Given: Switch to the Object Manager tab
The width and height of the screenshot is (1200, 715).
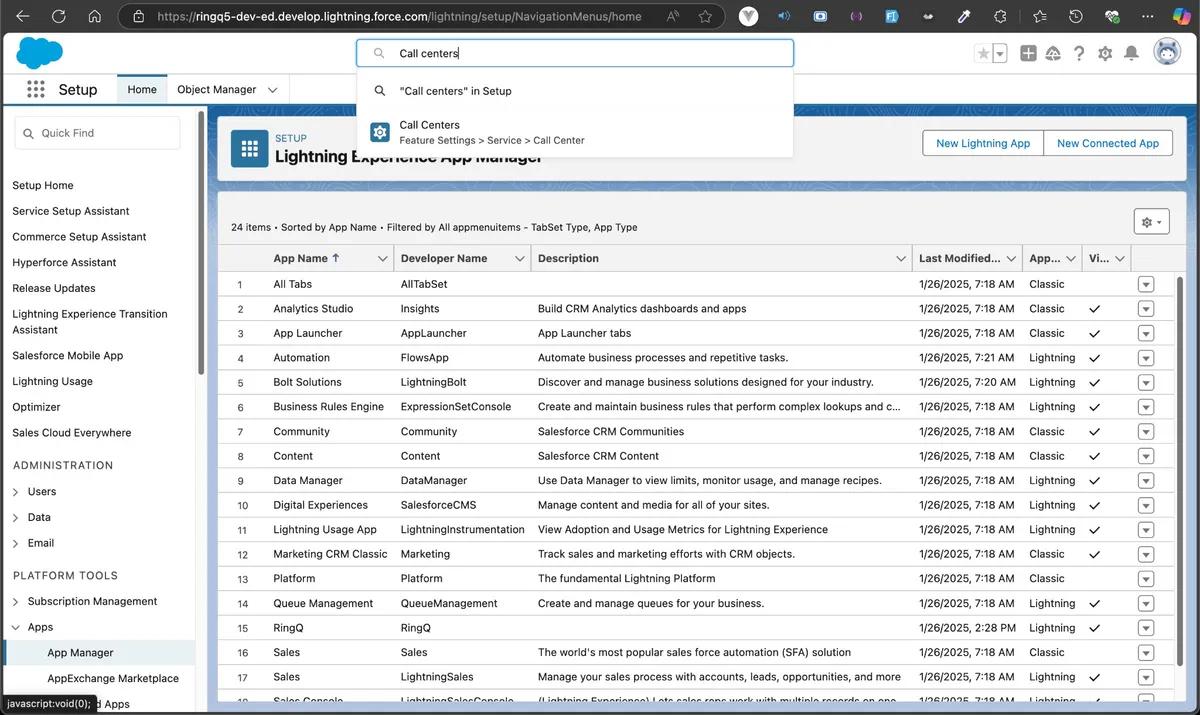Looking at the screenshot, I should (217, 89).
